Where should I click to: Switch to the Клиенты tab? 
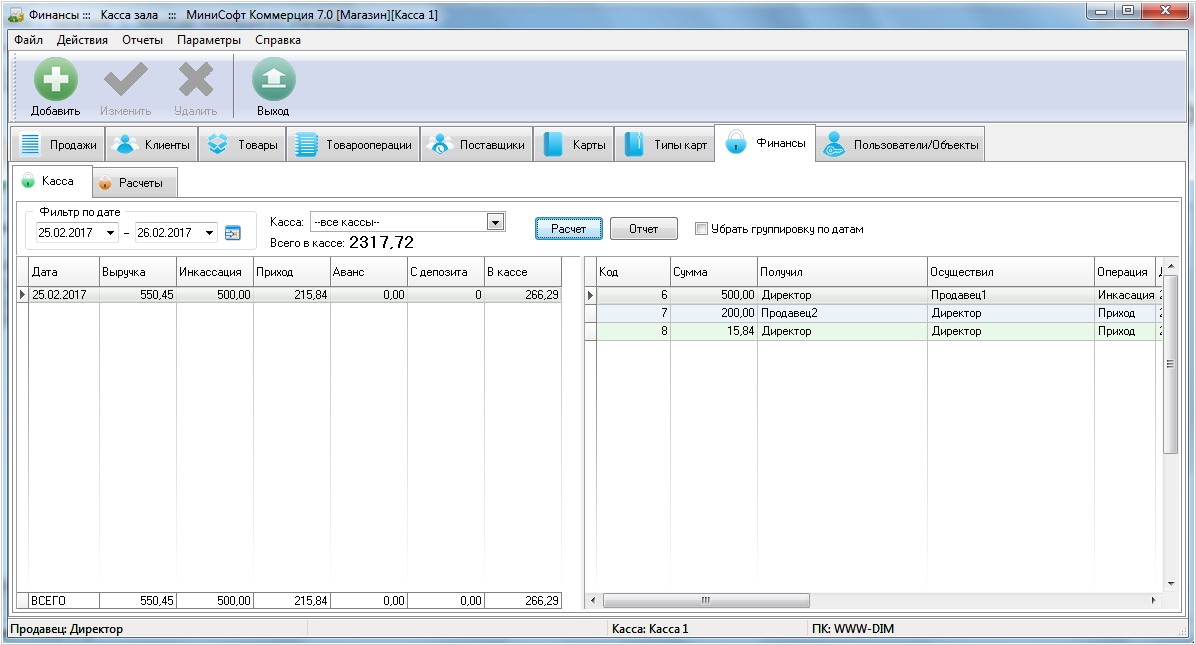[153, 145]
